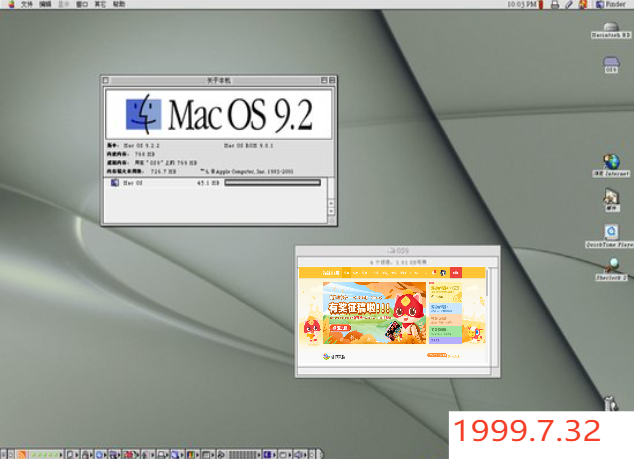
Task: Click the scroll down arrow in the About window
Action: coord(331,211)
